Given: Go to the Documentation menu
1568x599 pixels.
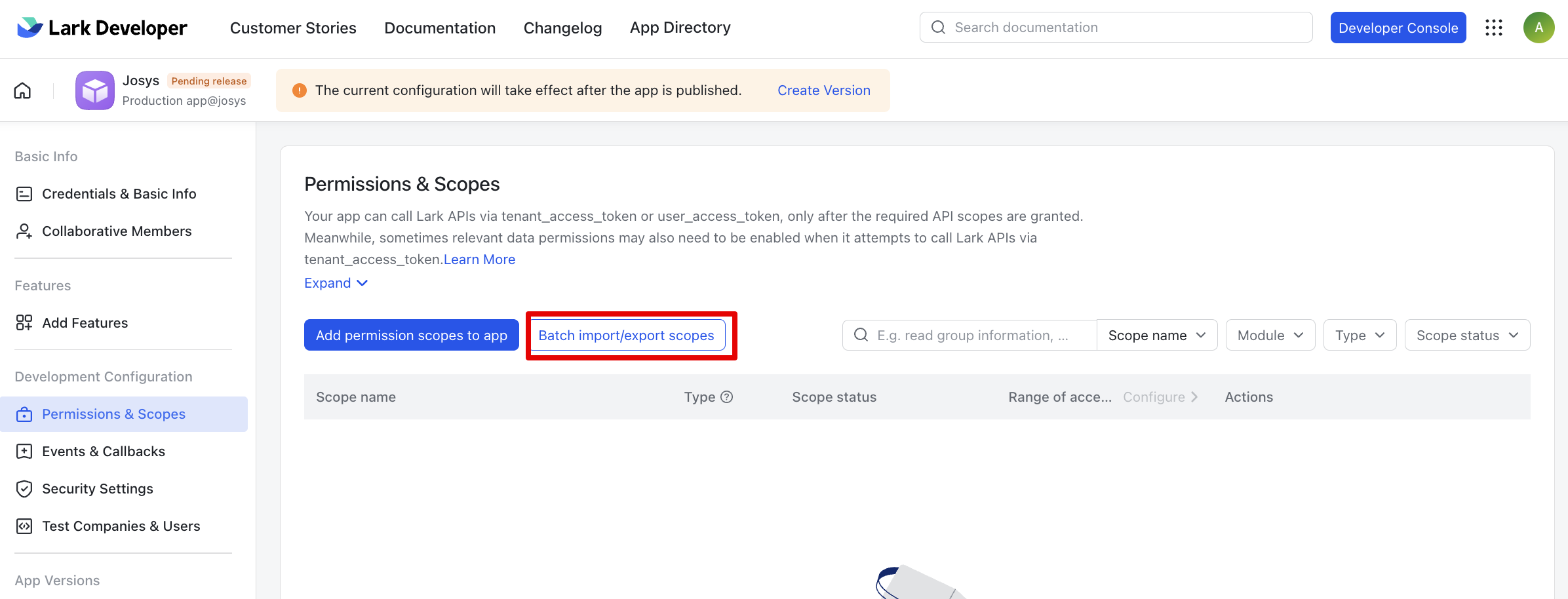Looking at the screenshot, I should point(440,28).
